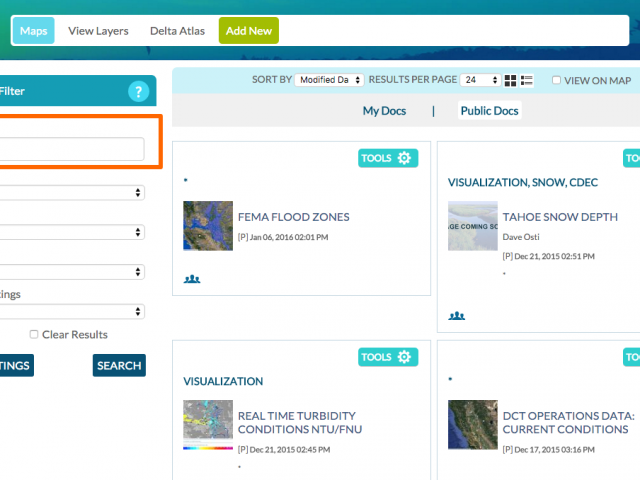Image resolution: width=640 pixels, height=480 pixels.
Task: Click group sharing icon on FEMA Flood Zones card
Action: (192, 279)
